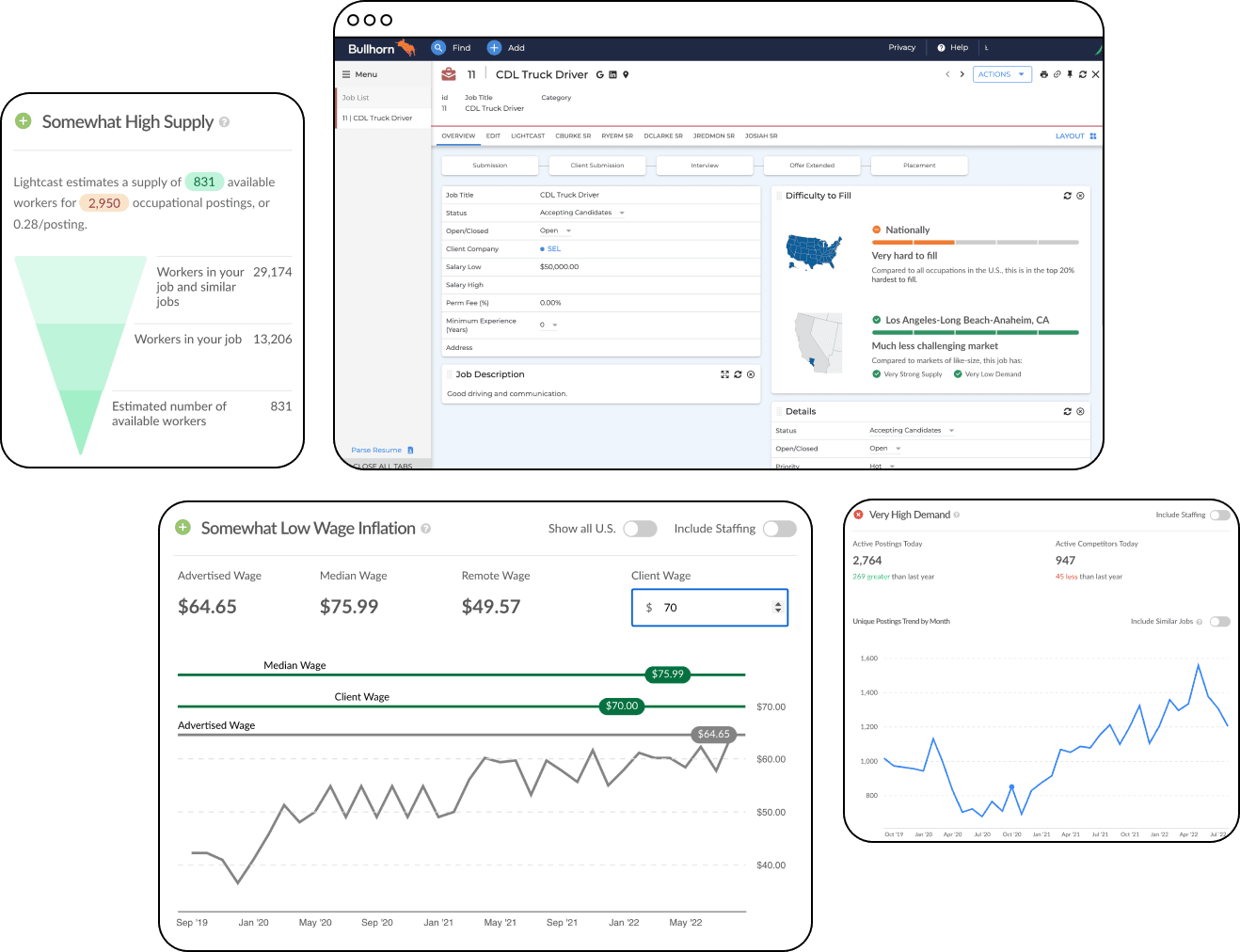Click the Offer Extended stage button
The image size is (1240, 952).
tap(812, 166)
